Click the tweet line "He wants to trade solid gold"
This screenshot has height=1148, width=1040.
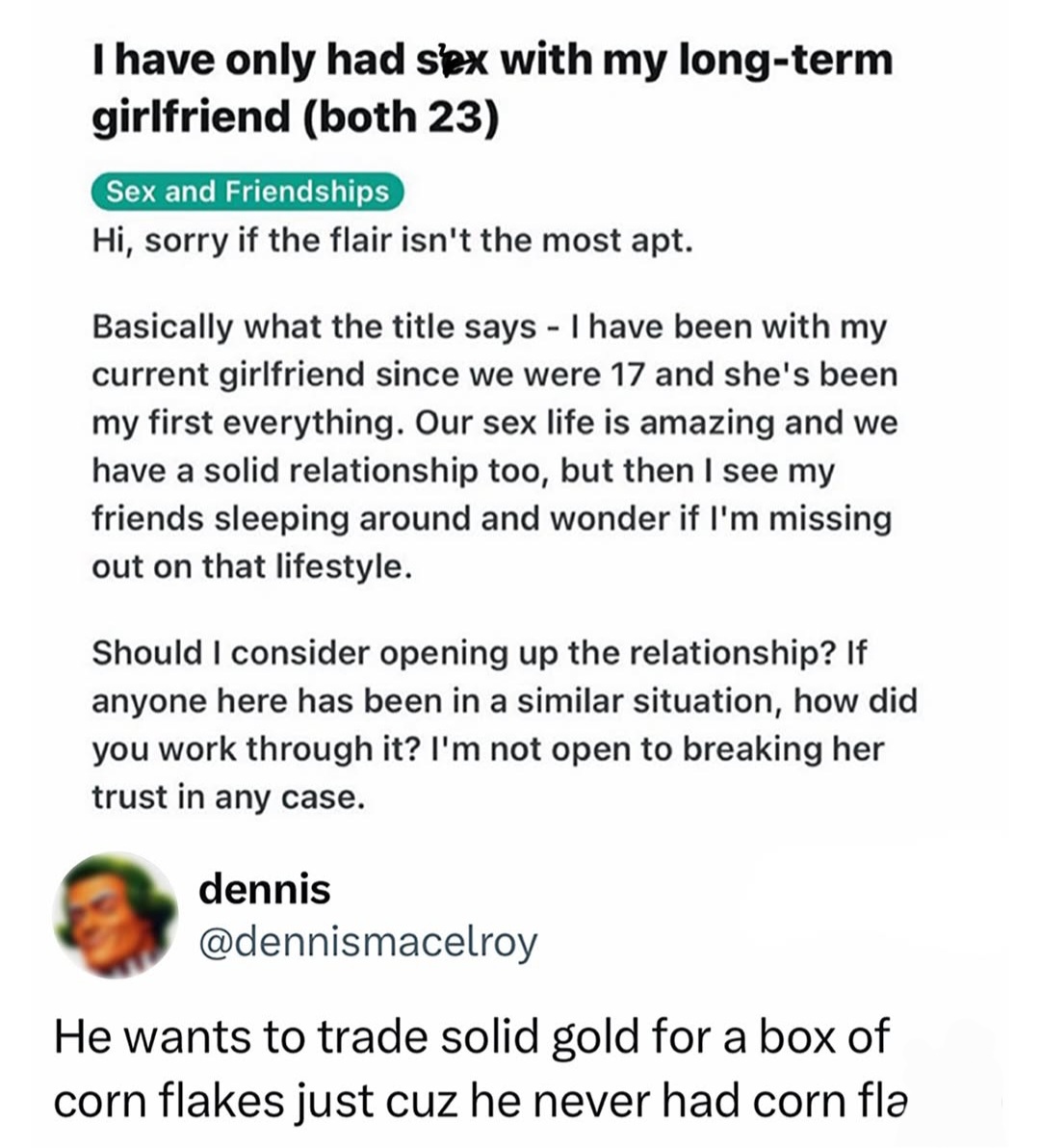(x=471, y=1039)
